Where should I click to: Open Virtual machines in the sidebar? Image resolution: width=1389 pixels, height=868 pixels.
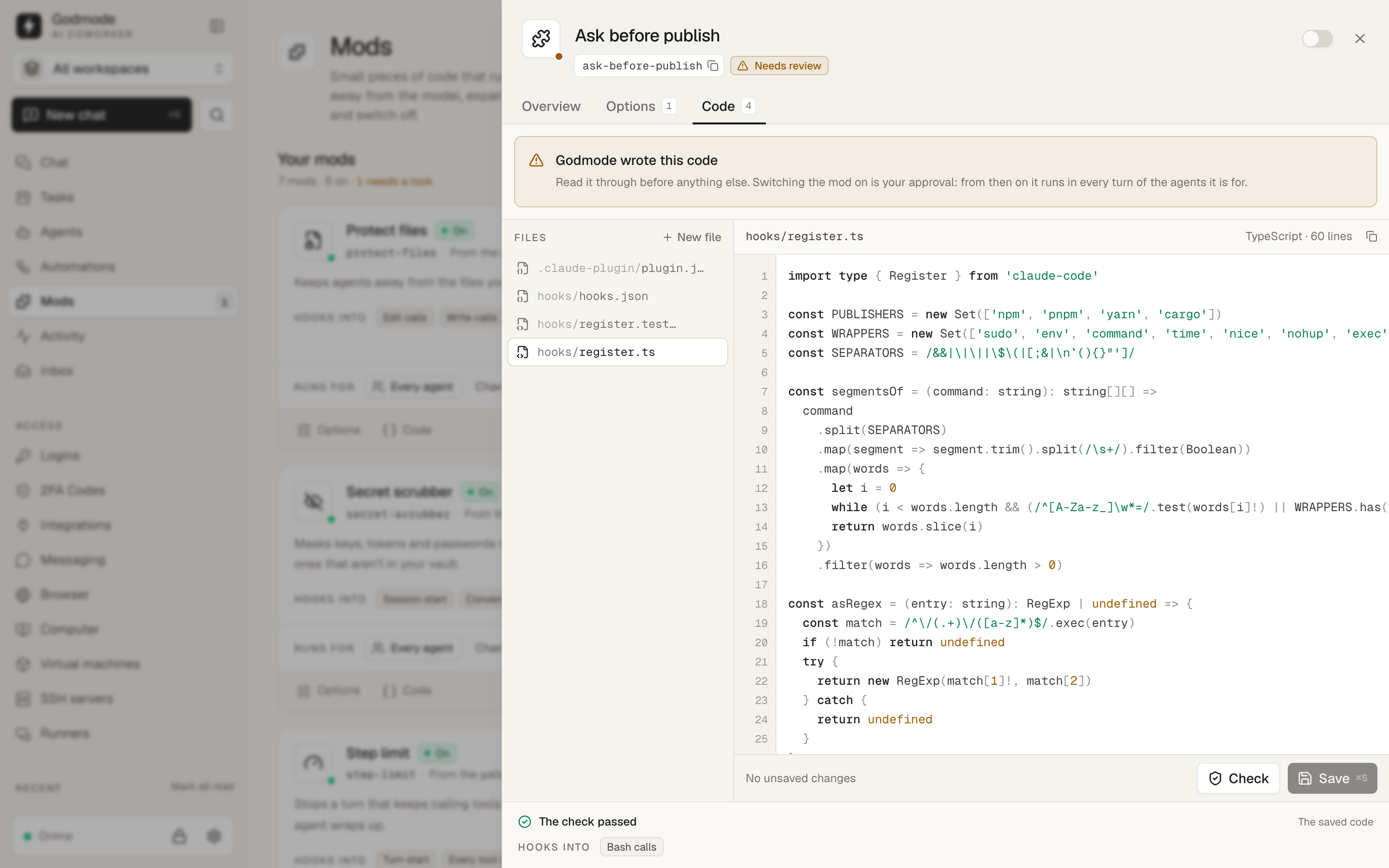pos(122,664)
